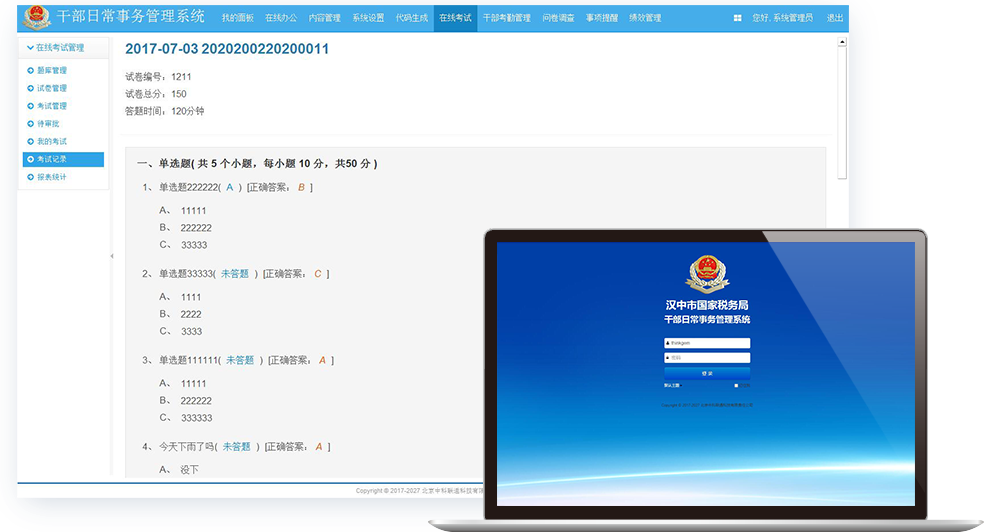The width and height of the screenshot is (984, 532).
Task: Click the lock icon in login password field
Action: [667, 358]
